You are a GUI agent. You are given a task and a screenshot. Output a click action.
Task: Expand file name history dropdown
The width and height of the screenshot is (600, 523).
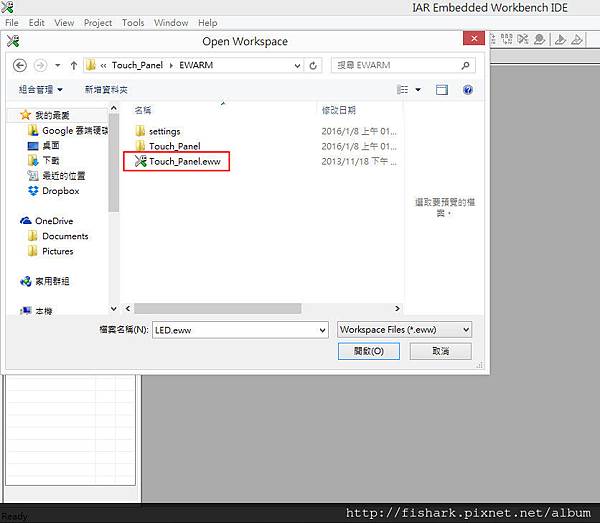323,330
